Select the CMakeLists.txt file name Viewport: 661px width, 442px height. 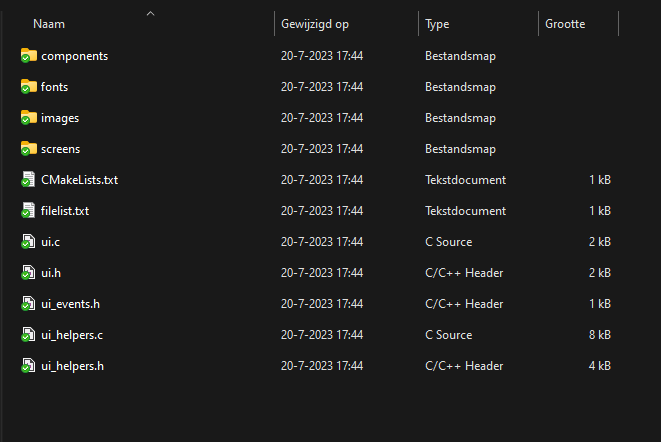pyautogui.click(x=79, y=180)
